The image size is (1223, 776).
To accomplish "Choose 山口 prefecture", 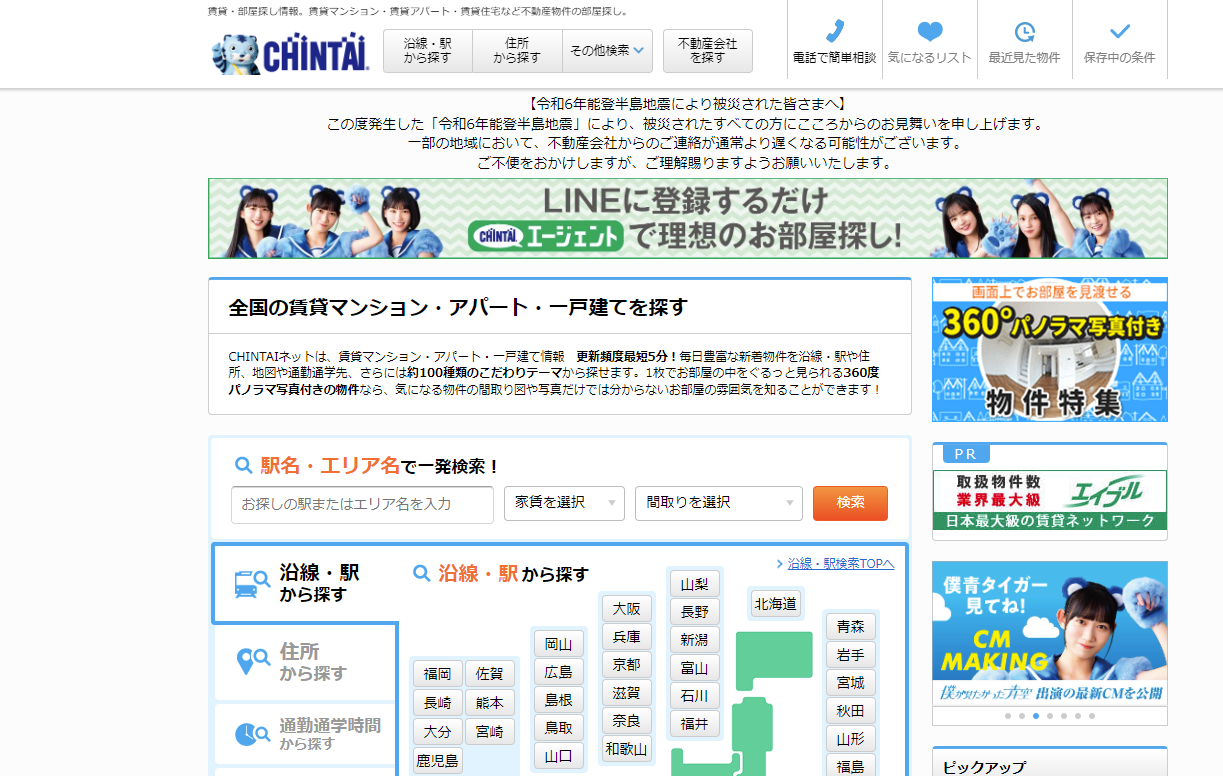I will [559, 756].
